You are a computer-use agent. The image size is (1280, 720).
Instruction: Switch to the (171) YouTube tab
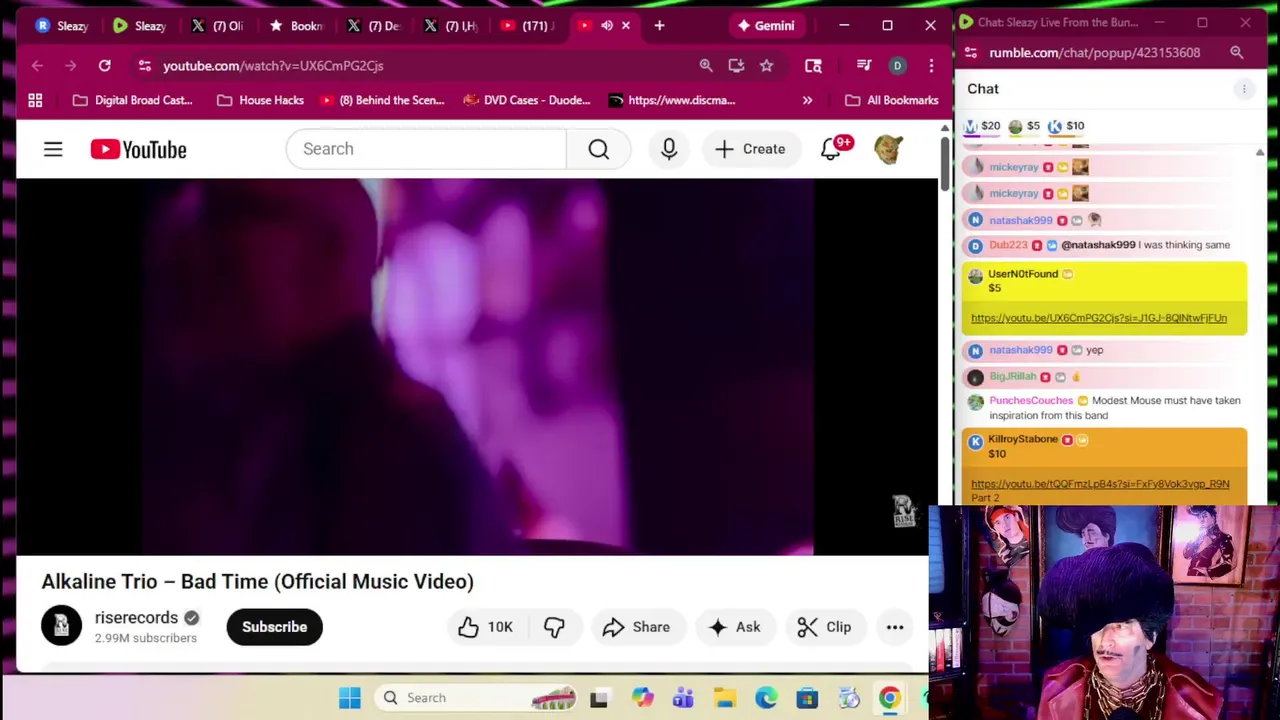coord(528,25)
